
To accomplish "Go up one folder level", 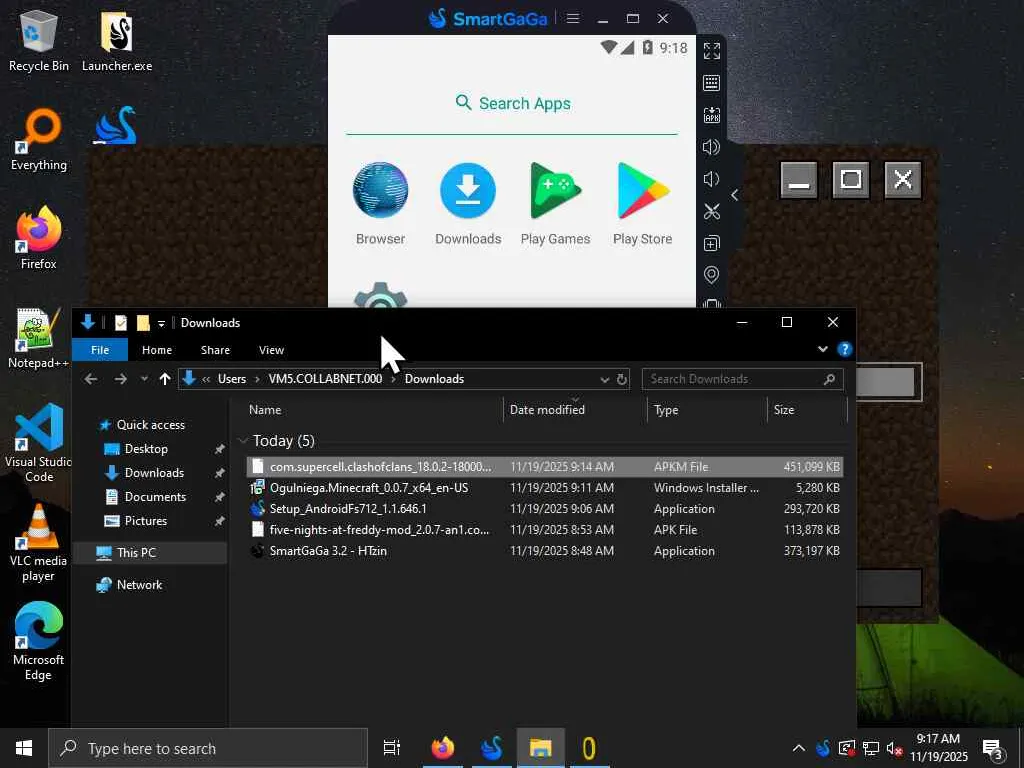I will coord(165,379).
